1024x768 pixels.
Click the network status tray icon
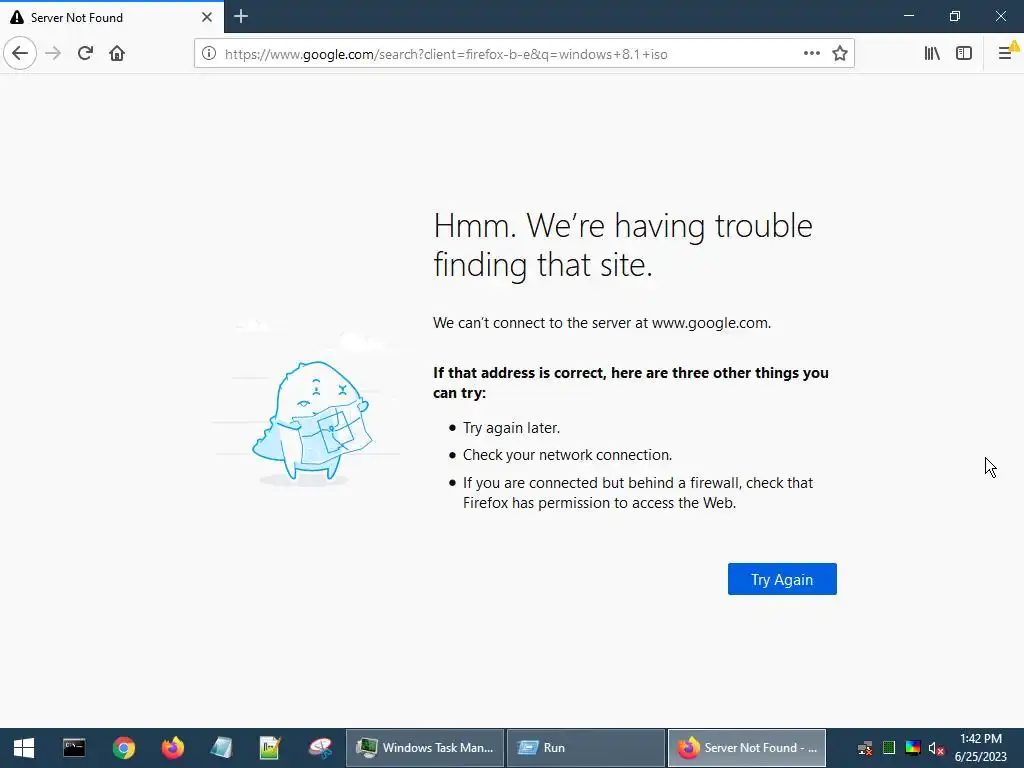click(x=865, y=748)
